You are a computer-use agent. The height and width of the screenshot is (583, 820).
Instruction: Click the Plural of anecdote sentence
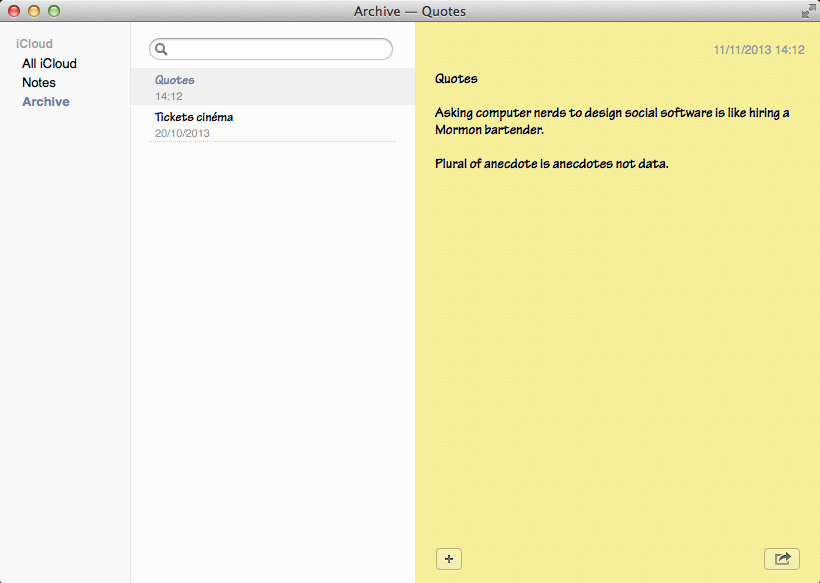click(551, 163)
